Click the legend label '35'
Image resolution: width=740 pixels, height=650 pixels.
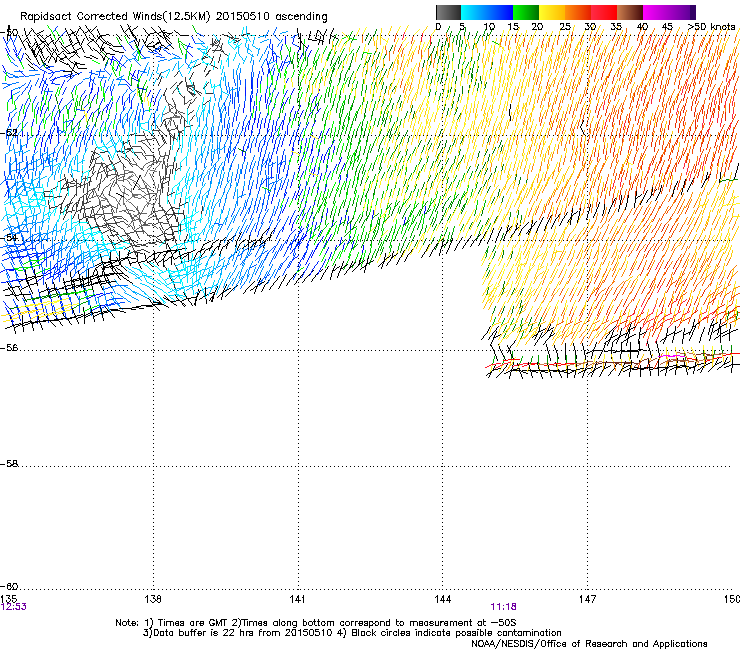[x=616, y=27]
